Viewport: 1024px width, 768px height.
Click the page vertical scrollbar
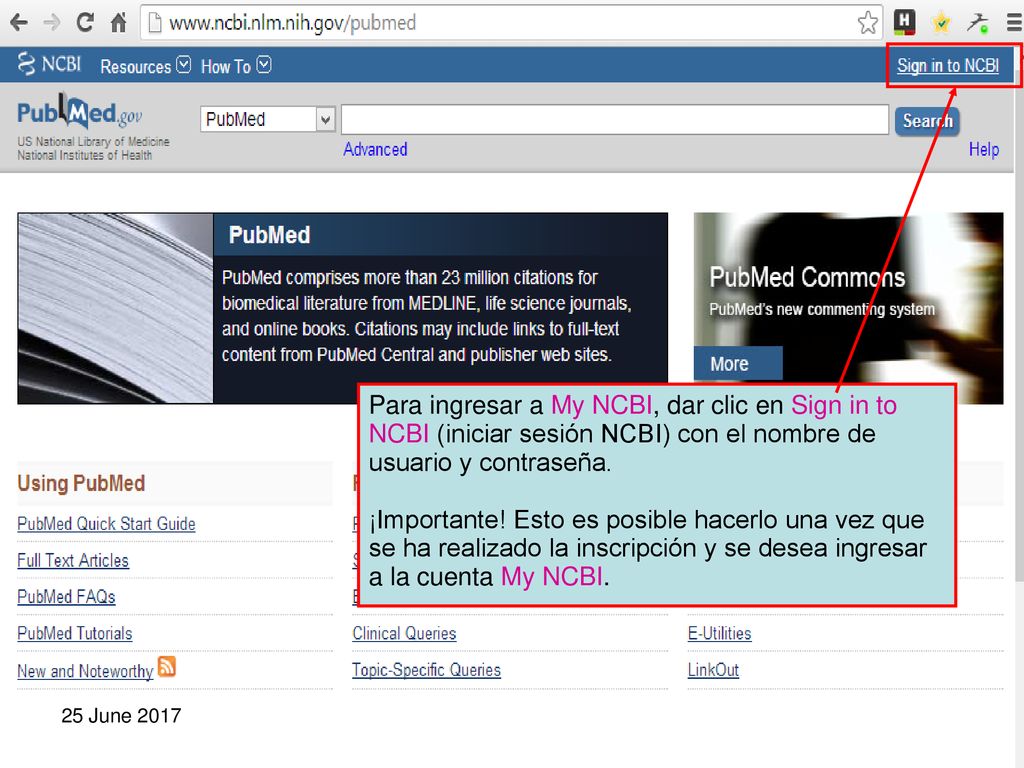click(1019, 327)
